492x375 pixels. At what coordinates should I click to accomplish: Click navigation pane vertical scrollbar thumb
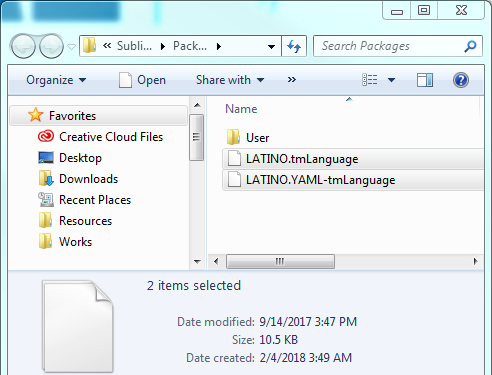click(197, 137)
